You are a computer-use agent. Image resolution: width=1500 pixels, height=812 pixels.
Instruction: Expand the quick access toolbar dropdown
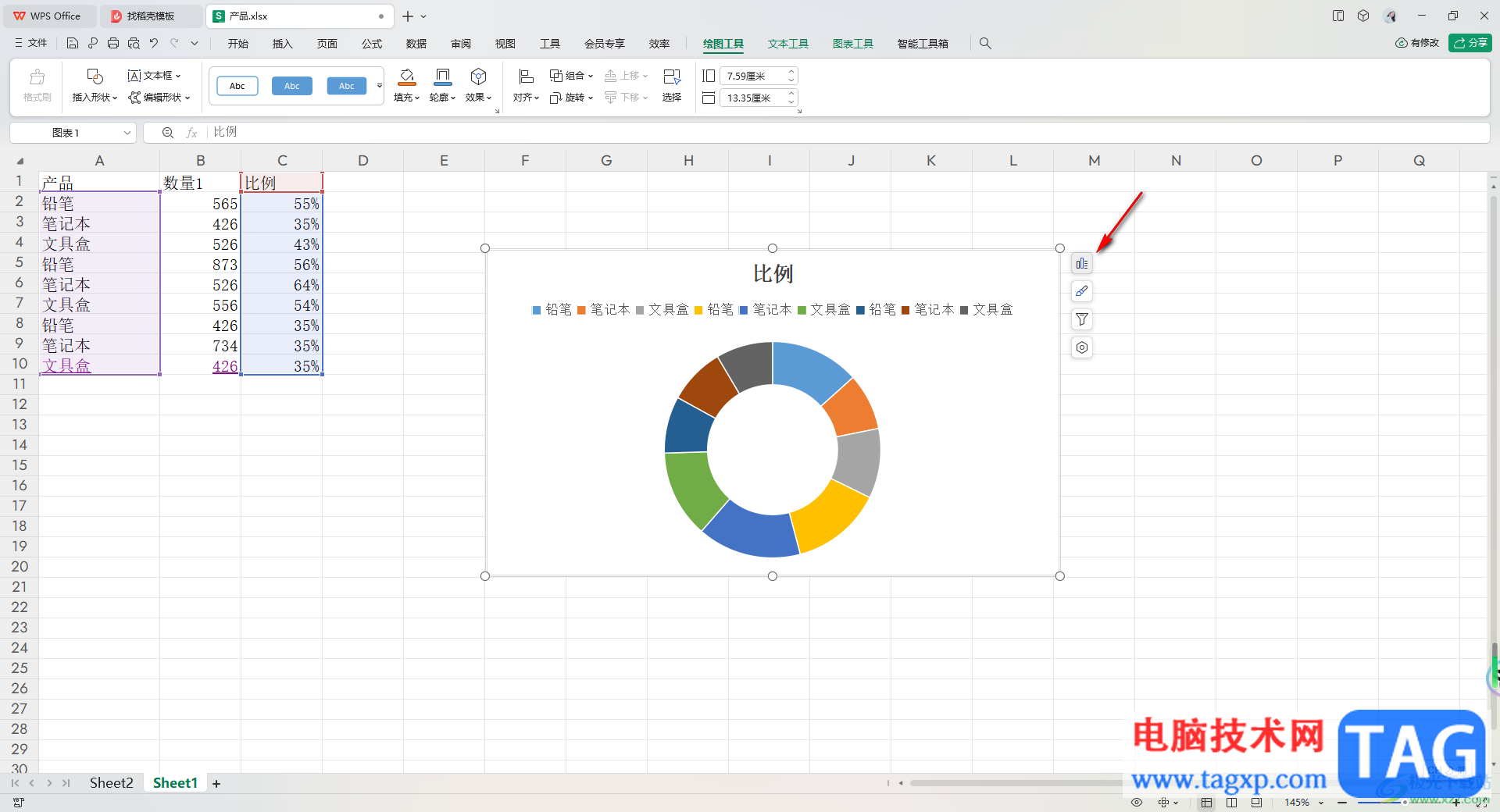tap(195, 44)
